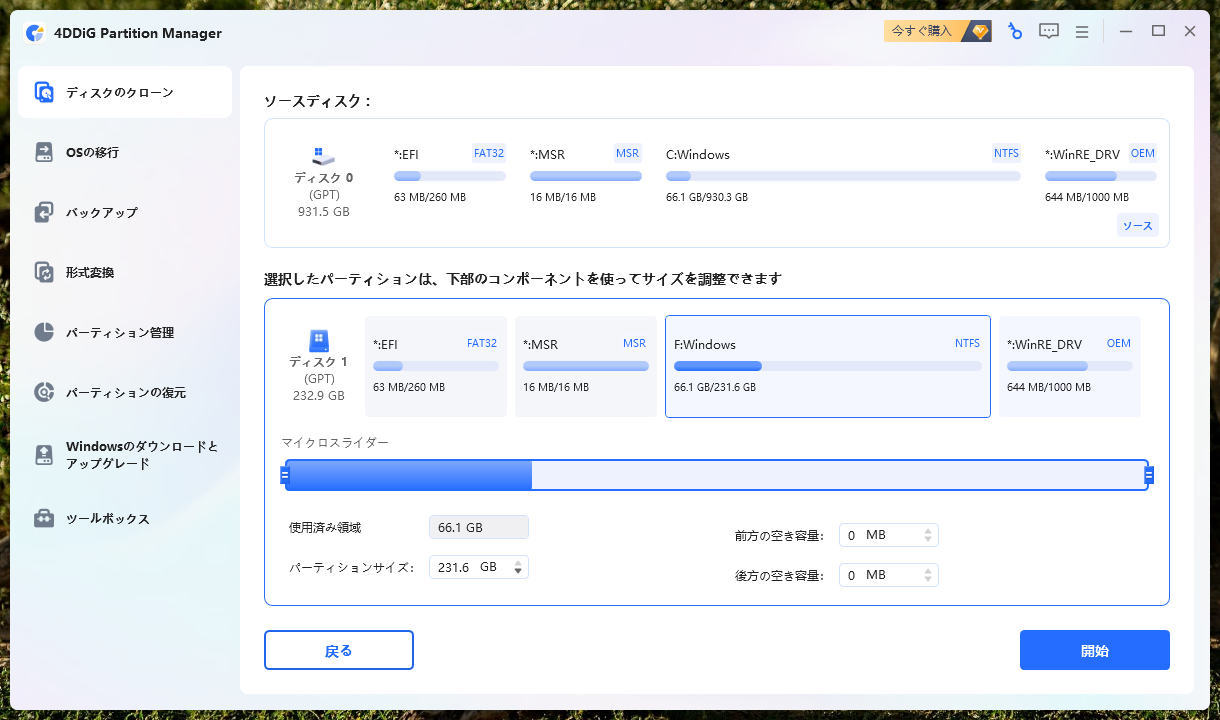Click the 66.1 GB/930.3 GB usage text

[x=707, y=197]
